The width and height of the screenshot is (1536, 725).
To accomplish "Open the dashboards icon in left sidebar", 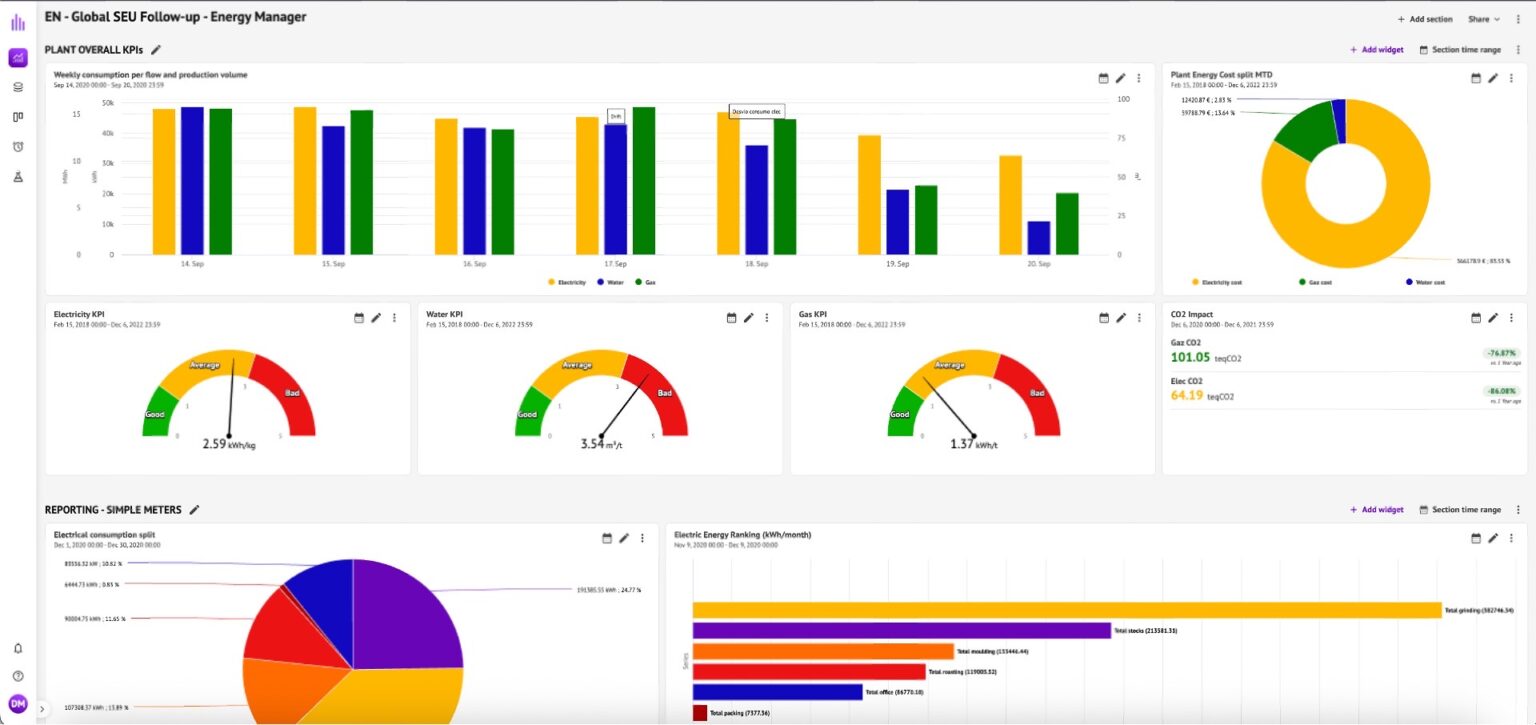I will [x=18, y=58].
